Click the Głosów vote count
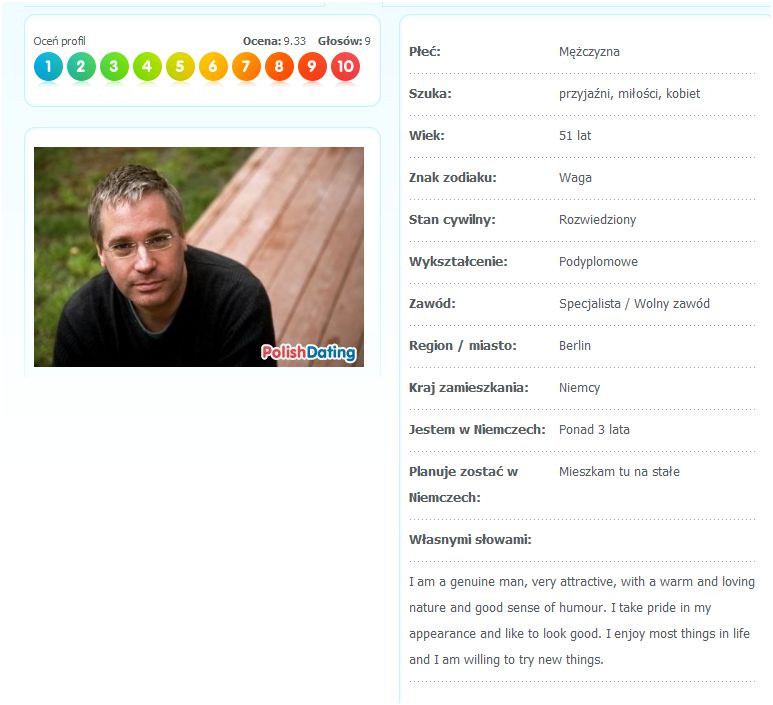This screenshot has height=705, width=773. click(344, 41)
